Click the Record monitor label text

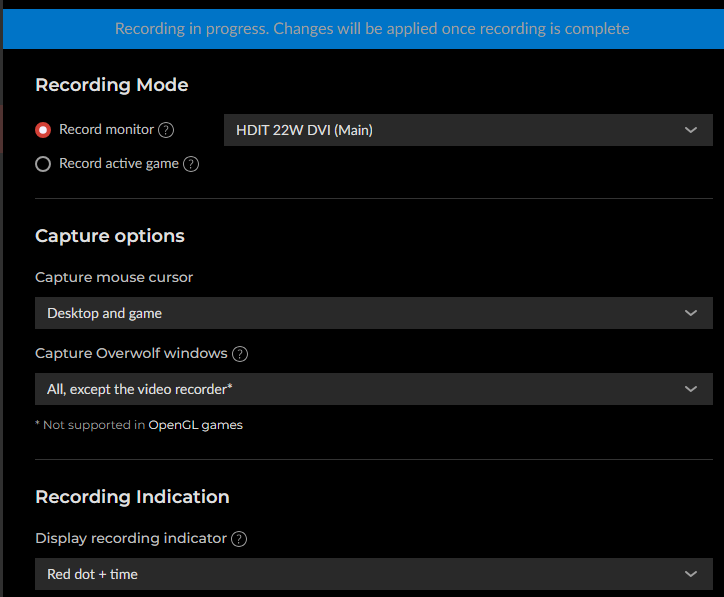click(106, 130)
